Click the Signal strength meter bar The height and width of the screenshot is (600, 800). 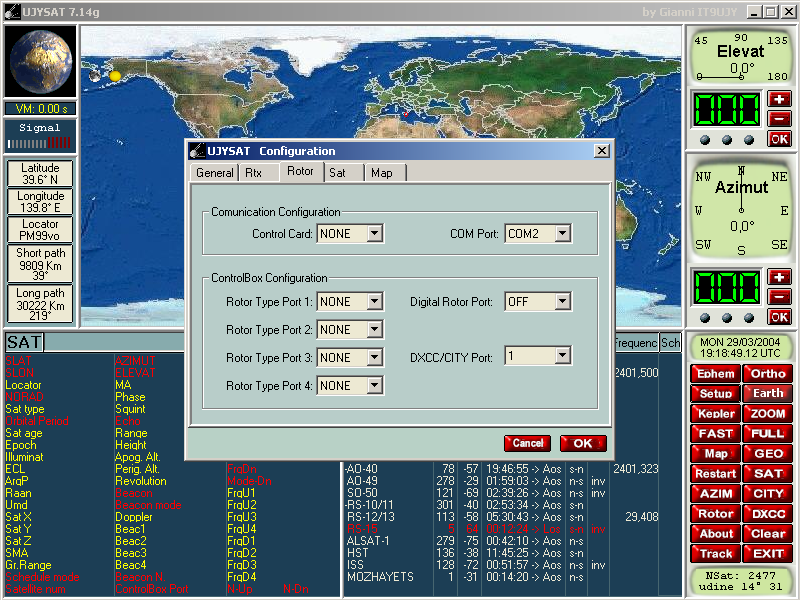click(40, 144)
